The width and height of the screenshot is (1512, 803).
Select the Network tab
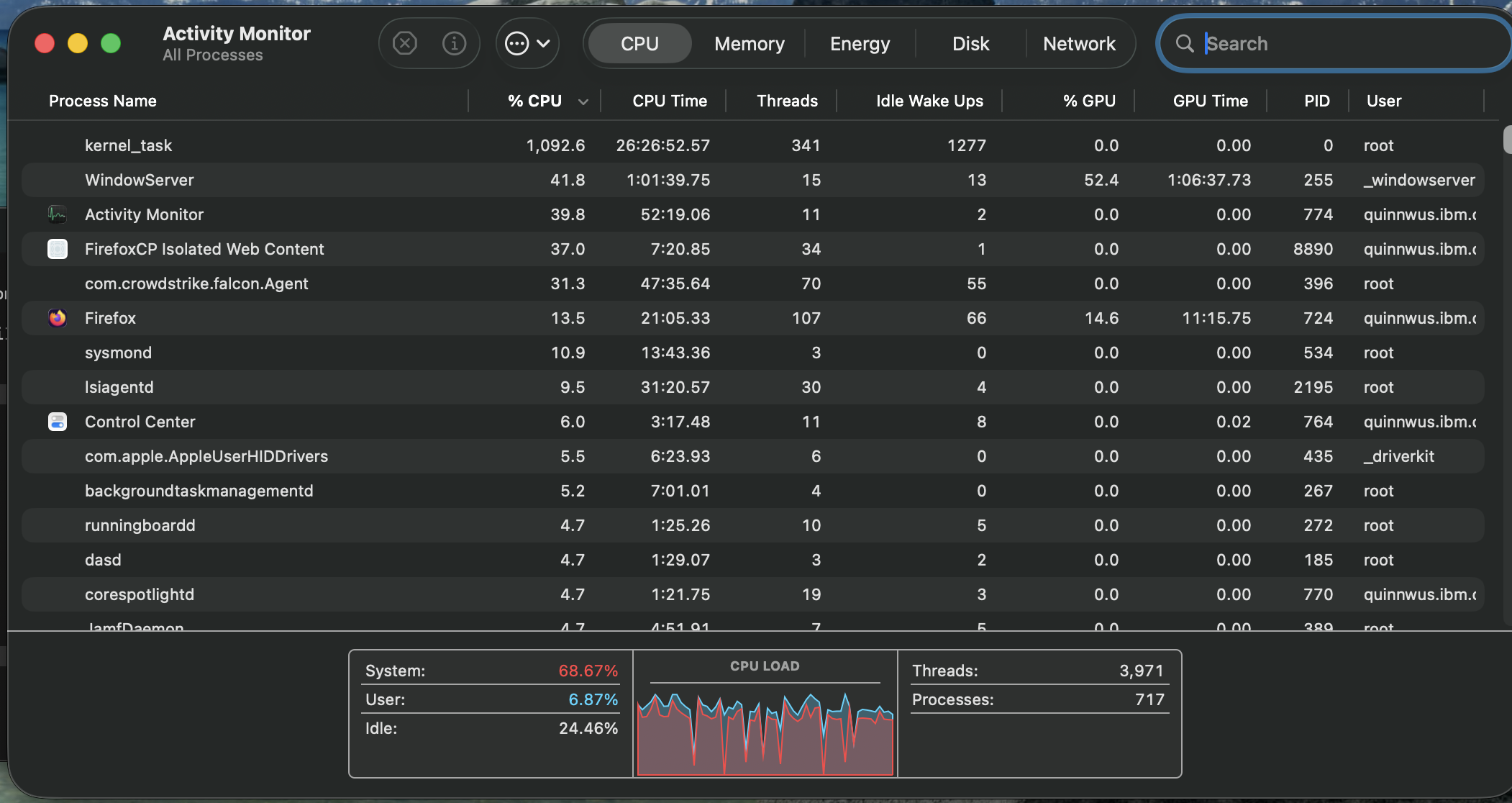click(x=1079, y=44)
